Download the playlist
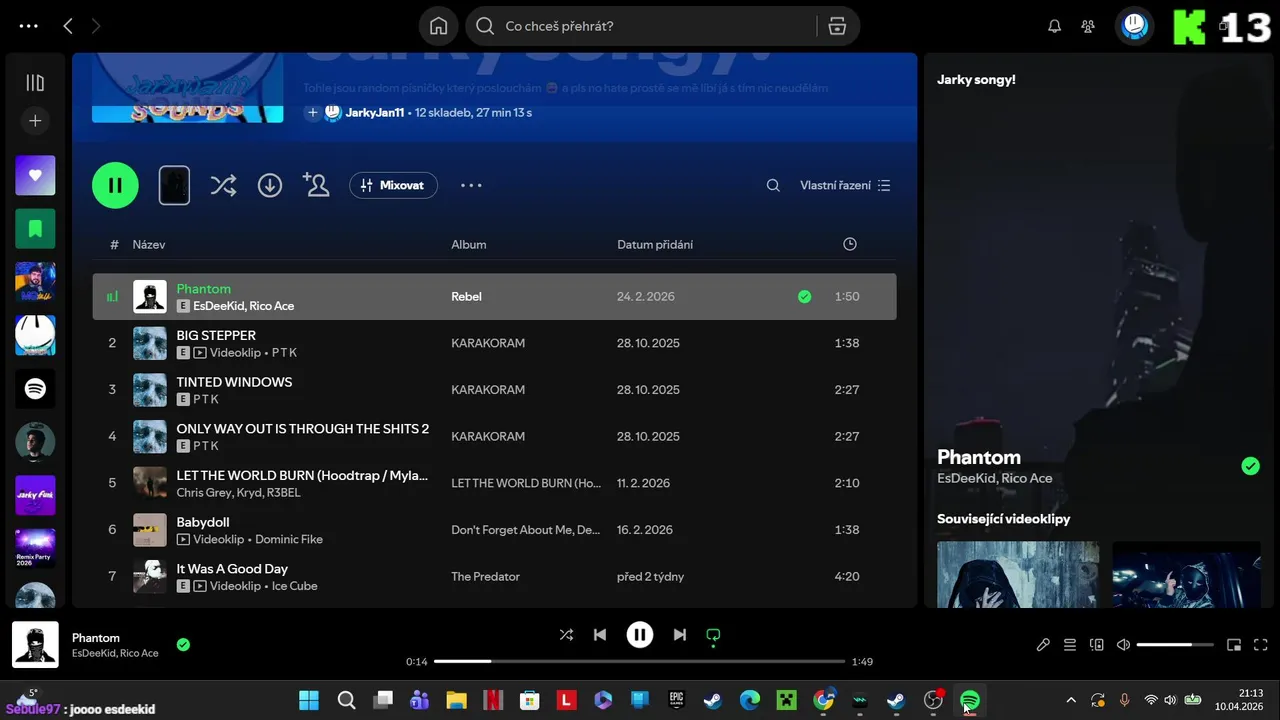This screenshot has height=720, width=1280. tap(270, 185)
